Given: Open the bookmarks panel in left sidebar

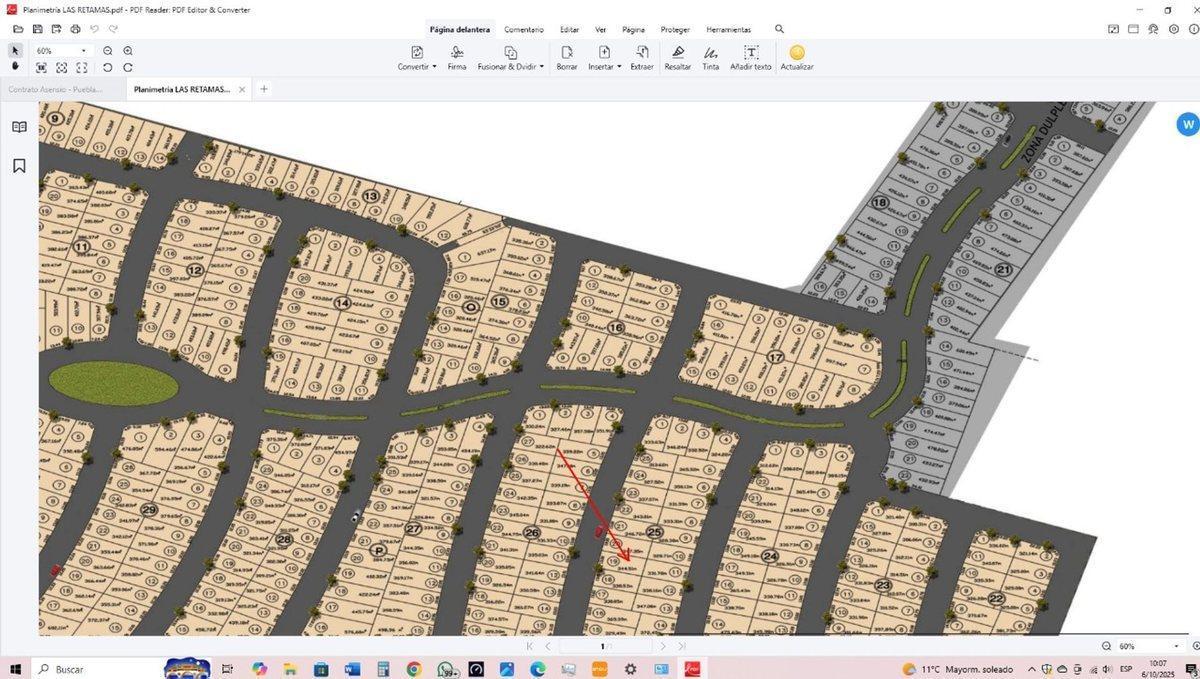Looking at the screenshot, I should pyautogui.click(x=19, y=166).
